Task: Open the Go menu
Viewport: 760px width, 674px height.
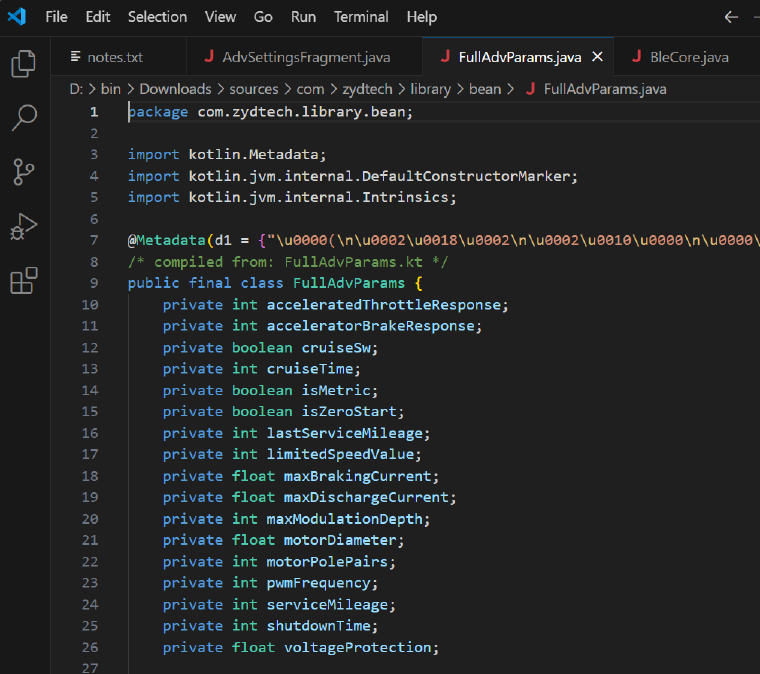Action: (263, 17)
